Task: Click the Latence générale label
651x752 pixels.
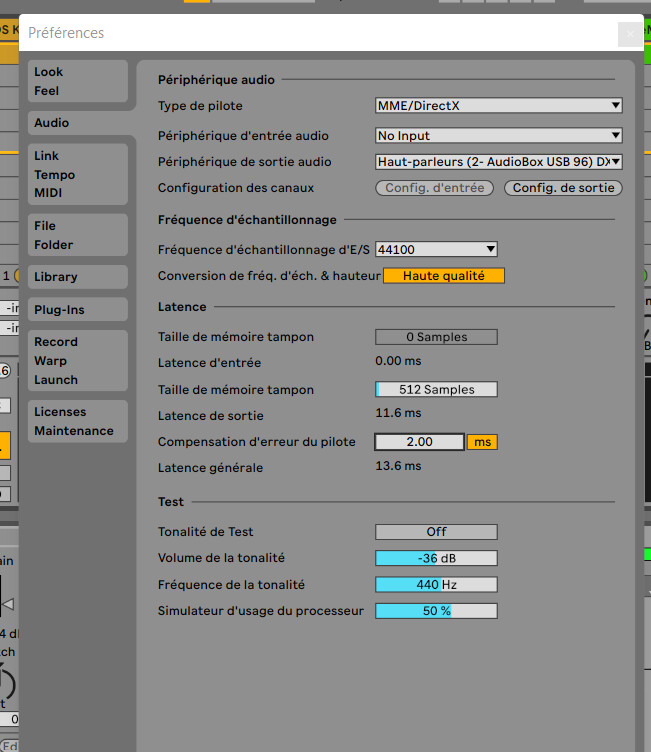Action: [x=211, y=468]
